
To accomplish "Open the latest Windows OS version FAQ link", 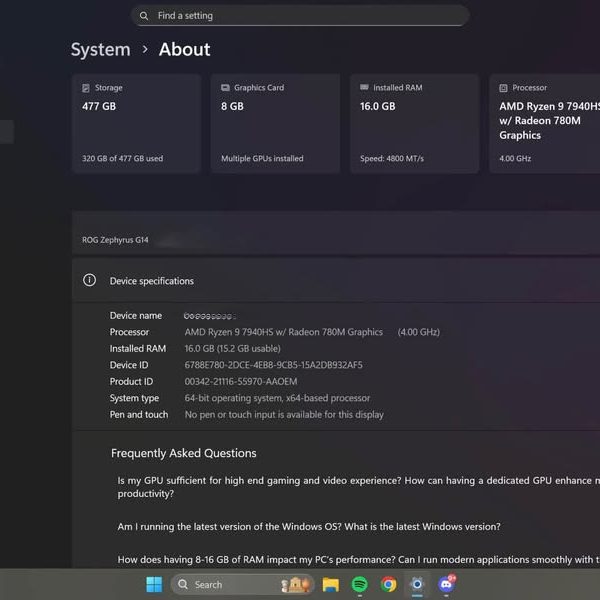I will (309, 527).
